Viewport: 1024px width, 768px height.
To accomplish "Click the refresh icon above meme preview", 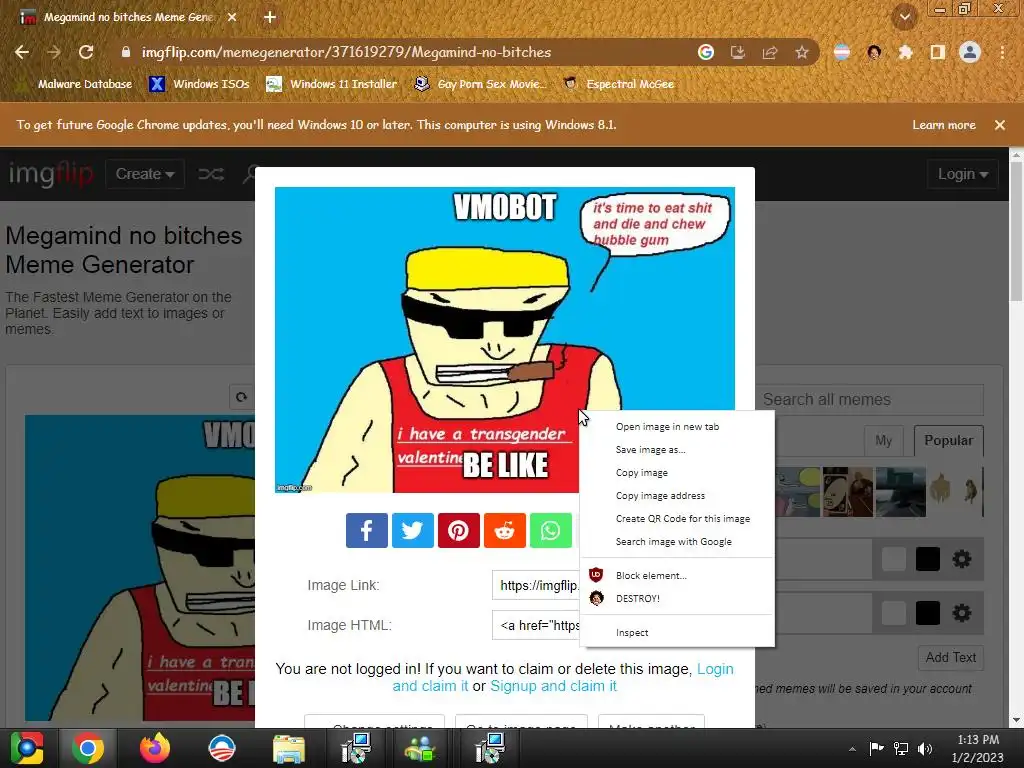I will point(241,397).
